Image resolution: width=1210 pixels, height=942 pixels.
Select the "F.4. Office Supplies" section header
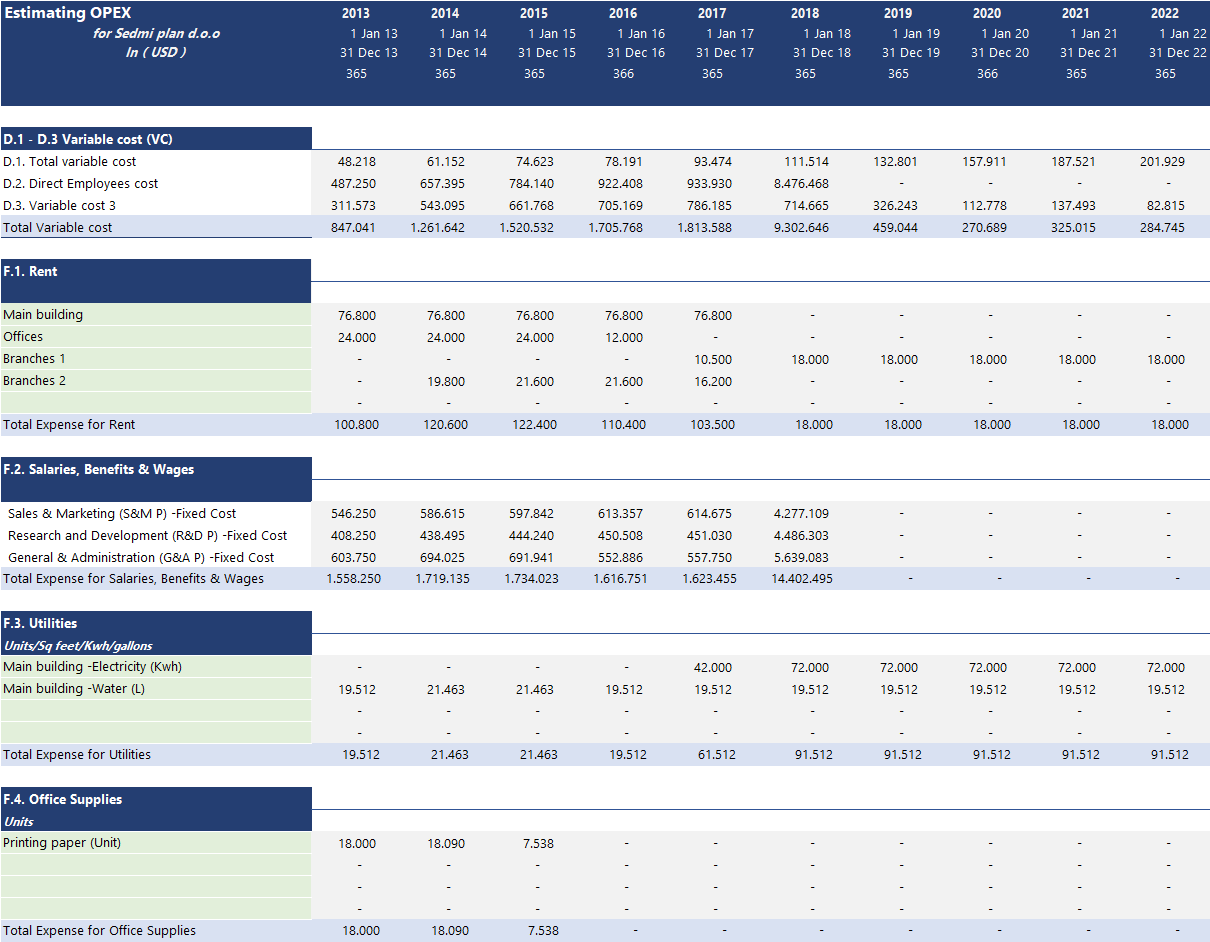coord(63,799)
